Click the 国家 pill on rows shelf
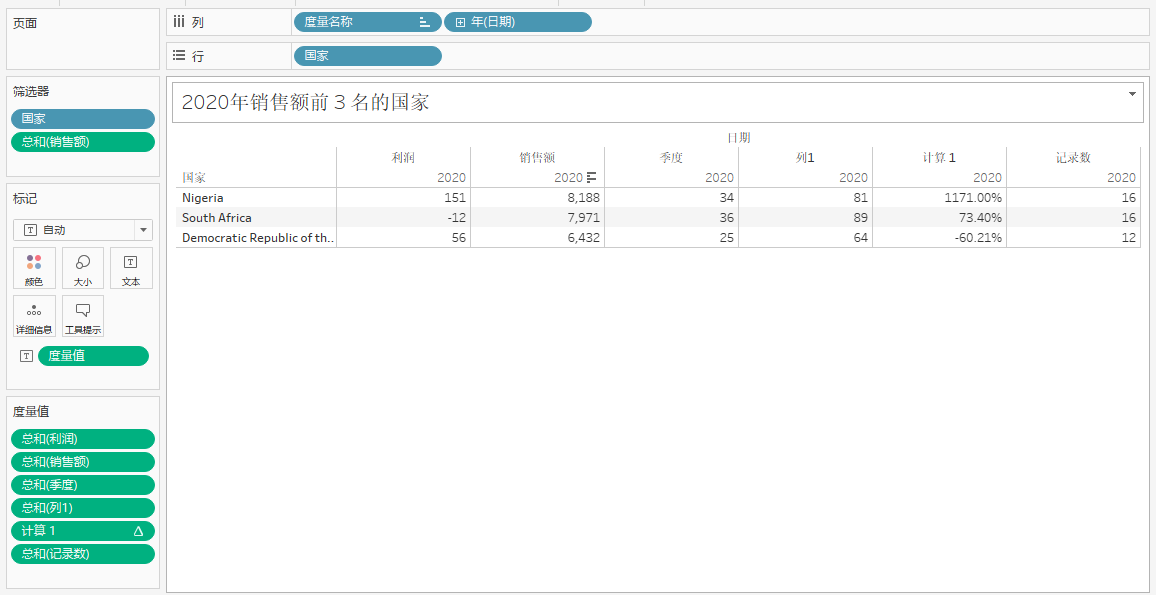Viewport: 1156px width, 595px height. click(367, 56)
